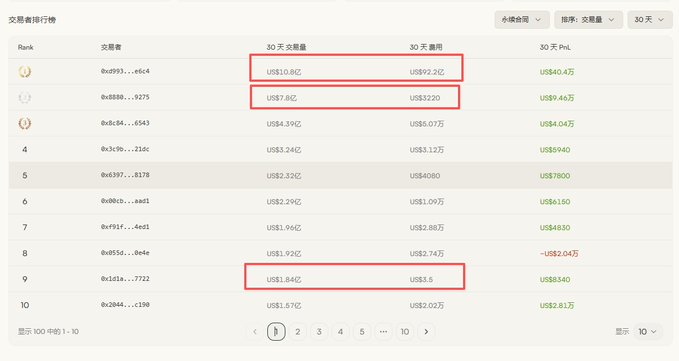Click the US$9.46万 PnL value
The image size is (679, 361).
(x=557, y=98)
